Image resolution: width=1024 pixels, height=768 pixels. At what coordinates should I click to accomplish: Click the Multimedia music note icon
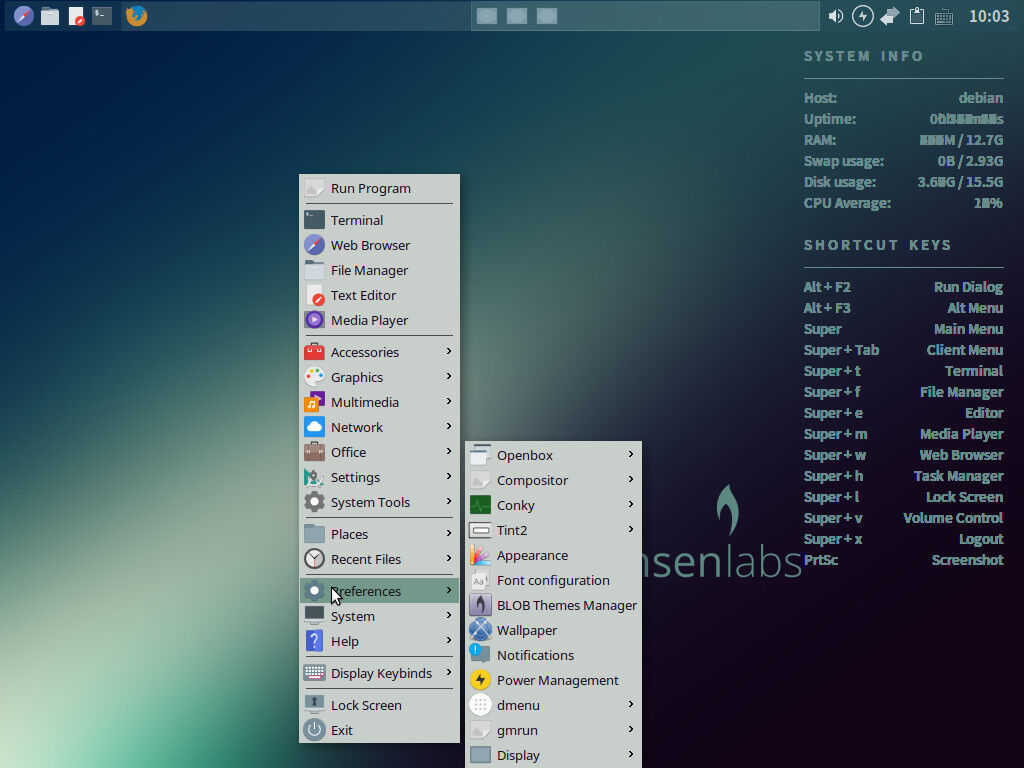coord(314,402)
